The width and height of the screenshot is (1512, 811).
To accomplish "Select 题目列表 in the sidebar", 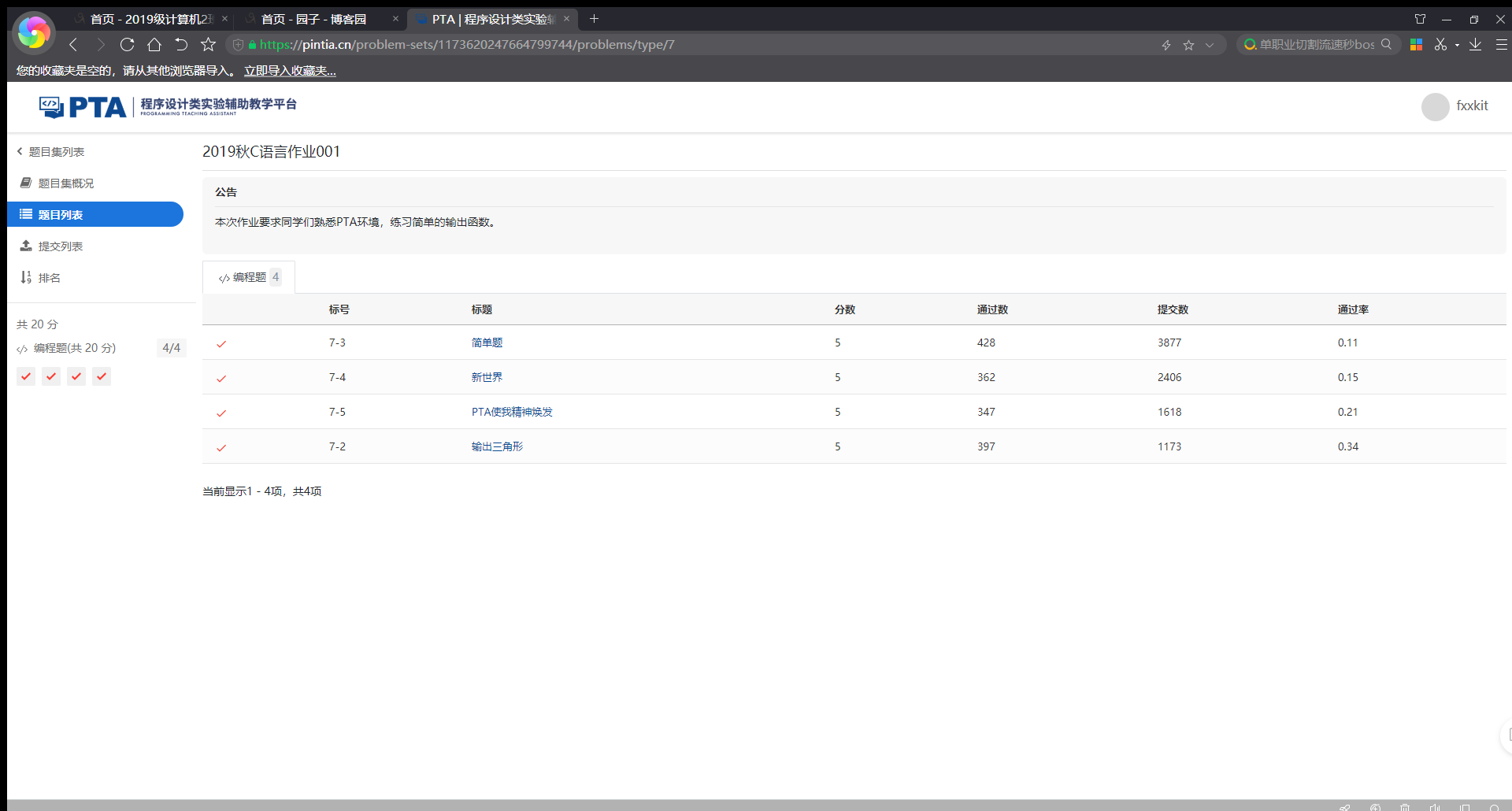I will click(x=95, y=214).
